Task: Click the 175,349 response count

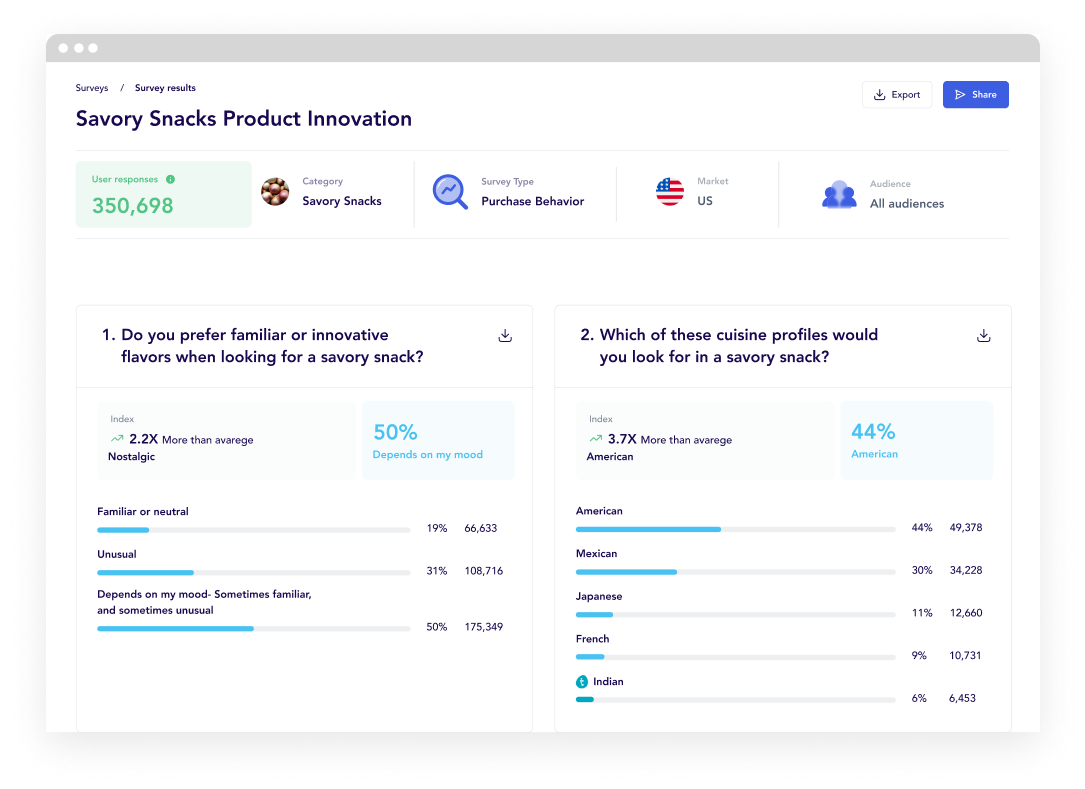Action: tap(484, 627)
